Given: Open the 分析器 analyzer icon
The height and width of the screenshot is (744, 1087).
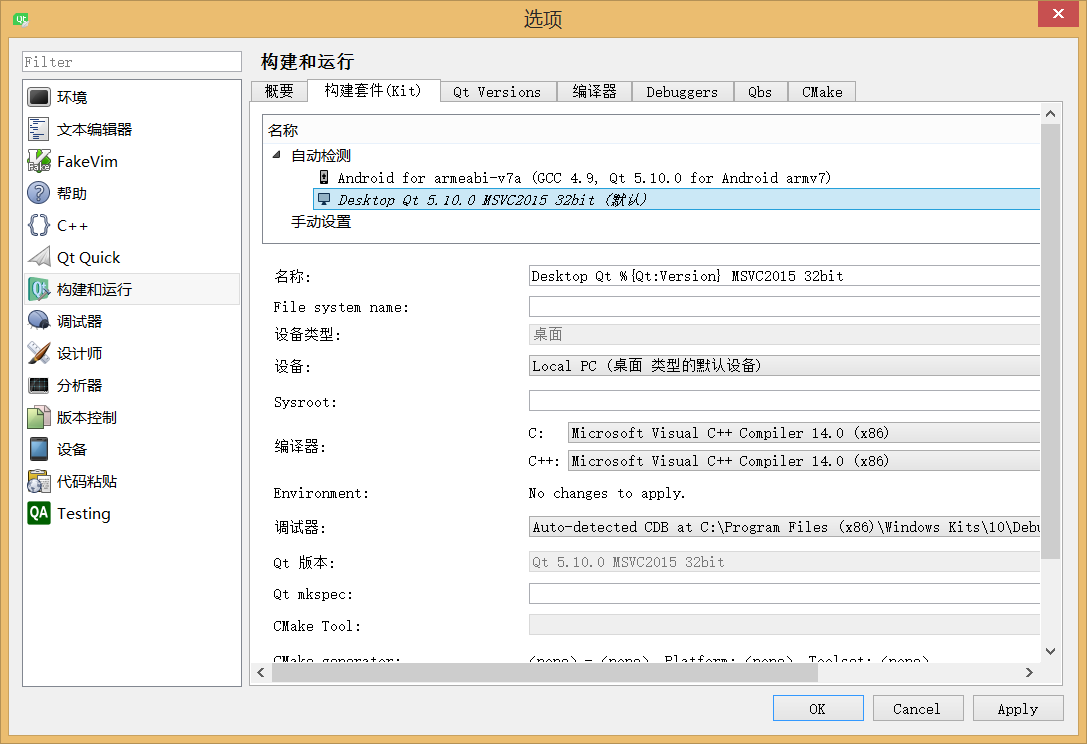Looking at the screenshot, I should pos(39,385).
